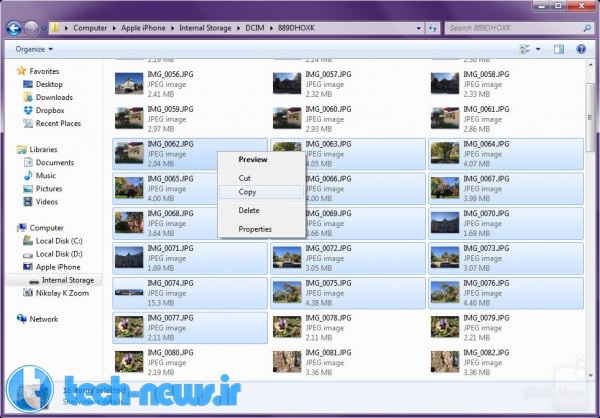Viewport: 600px width, 418px height.
Task: Click the search magnifier icon
Action: [587, 28]
